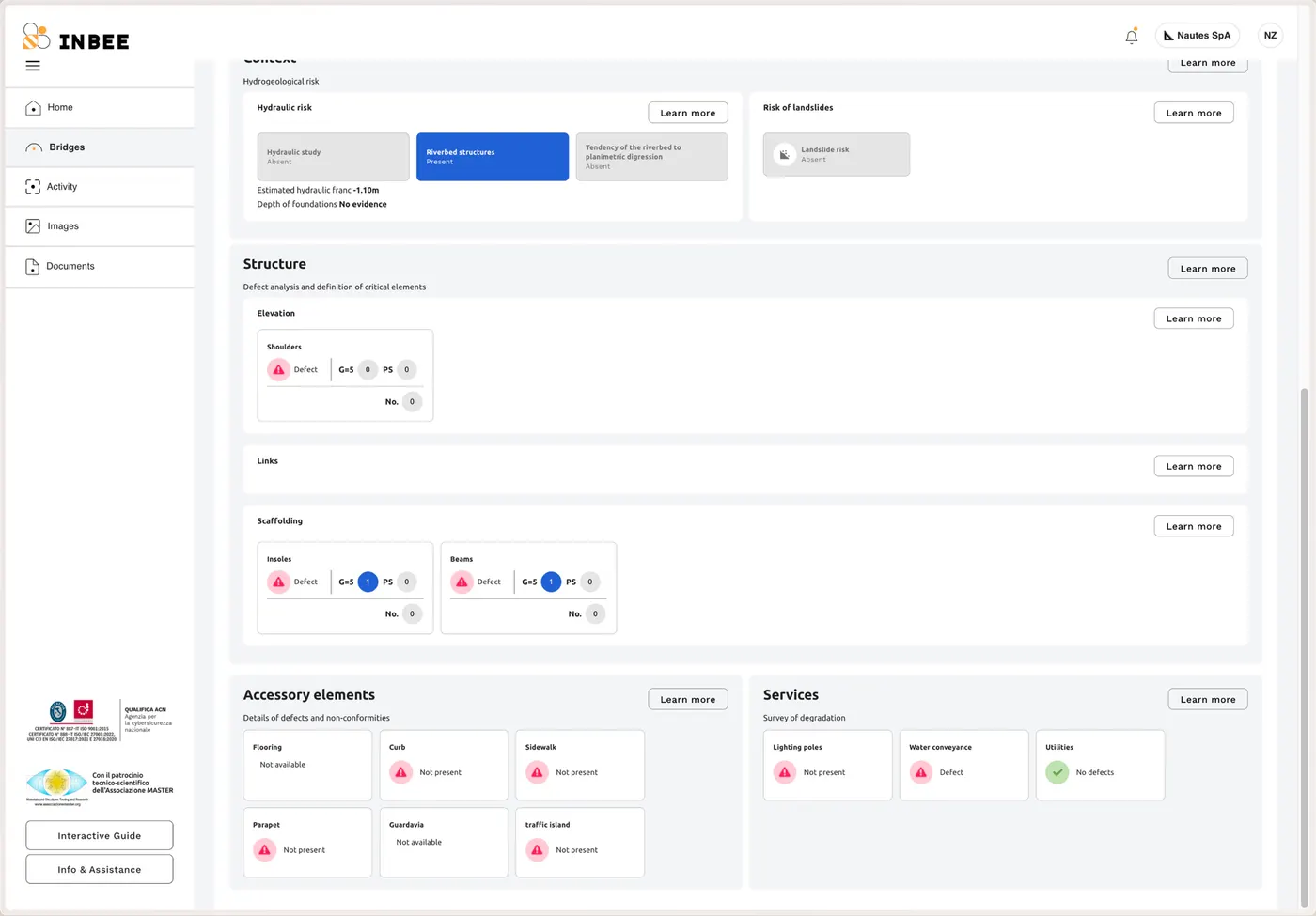Click the notifications bell icon
Image resolution: width=1316 pixels, height=916 pixels.
pos(1132,36)
